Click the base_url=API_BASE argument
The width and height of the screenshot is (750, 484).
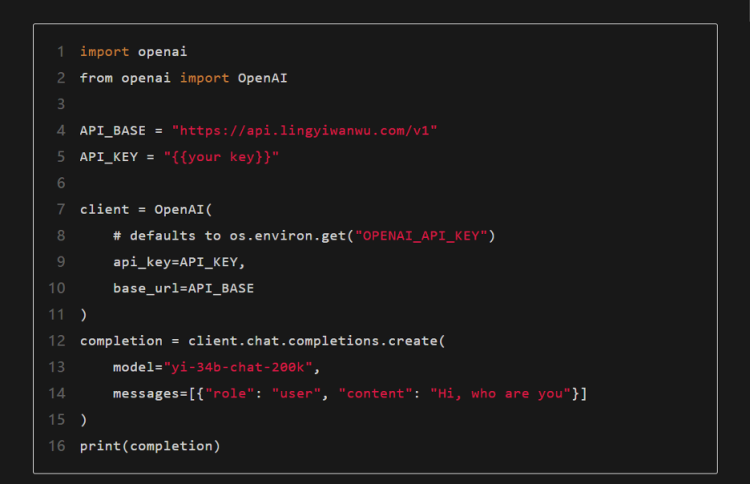[x=183, y=289]
